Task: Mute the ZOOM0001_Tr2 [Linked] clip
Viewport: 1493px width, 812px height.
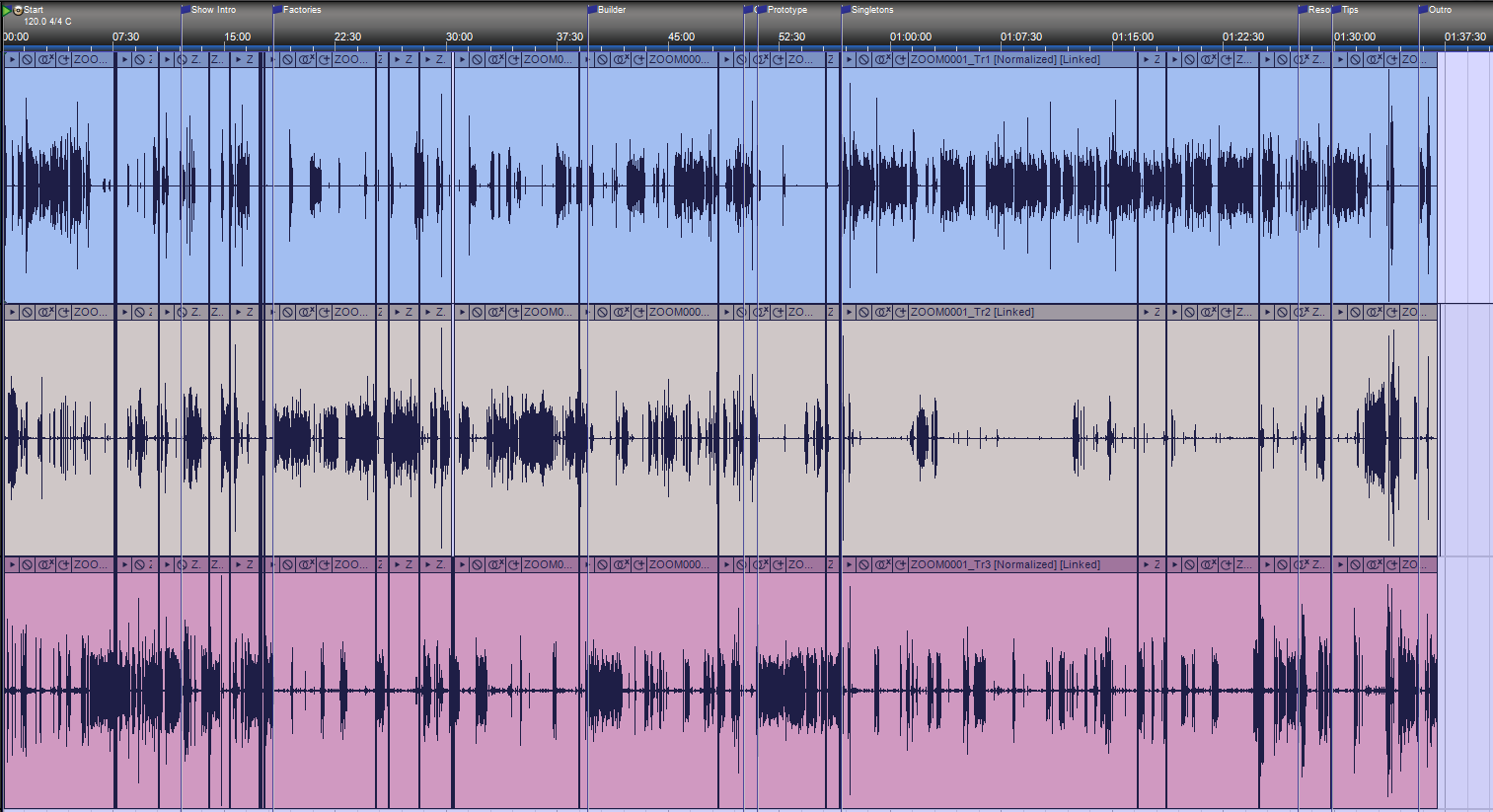Action: point(863,312)
